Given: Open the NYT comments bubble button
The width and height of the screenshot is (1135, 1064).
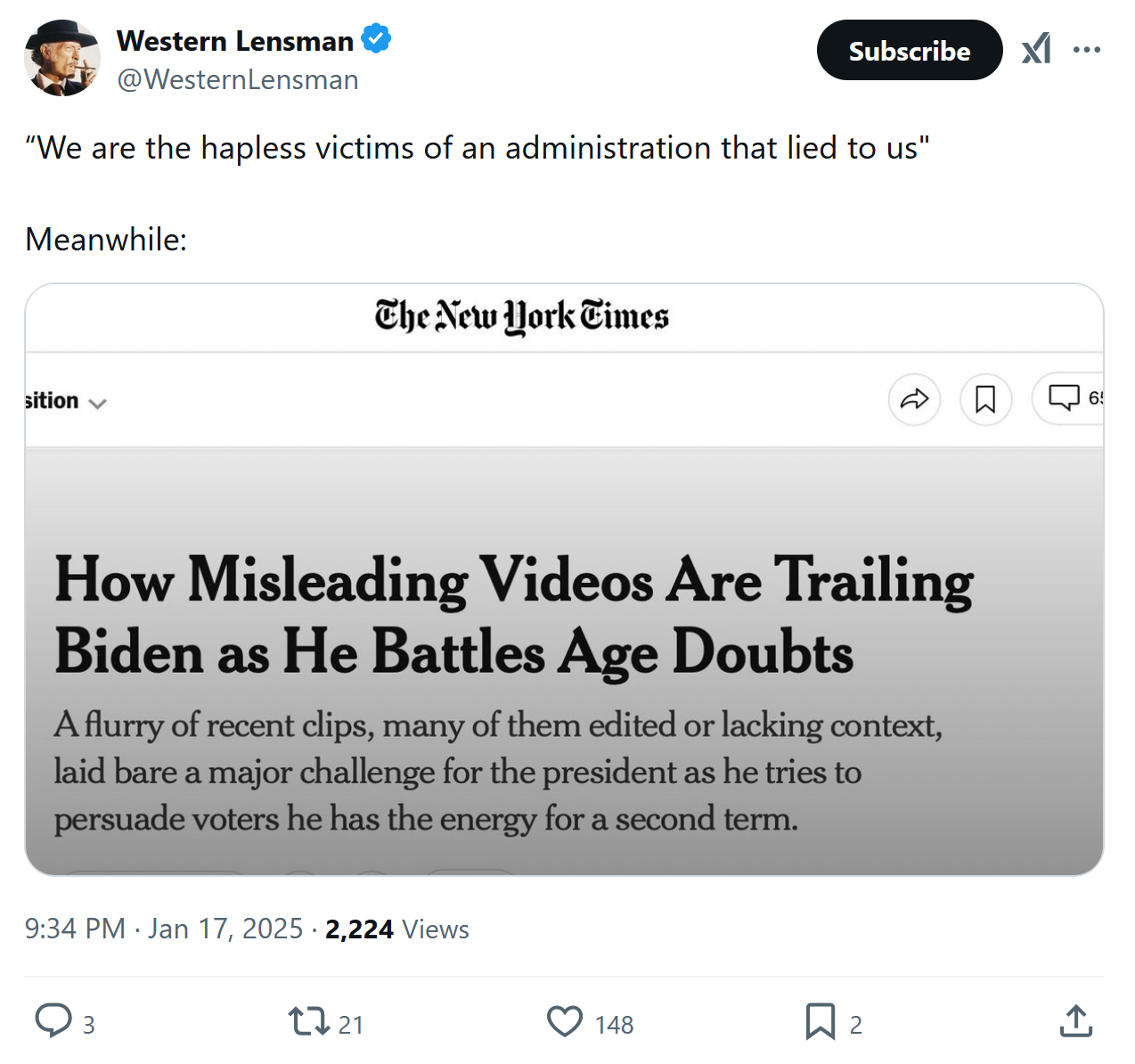Looking at the screenshot, I should (1066, 397).
